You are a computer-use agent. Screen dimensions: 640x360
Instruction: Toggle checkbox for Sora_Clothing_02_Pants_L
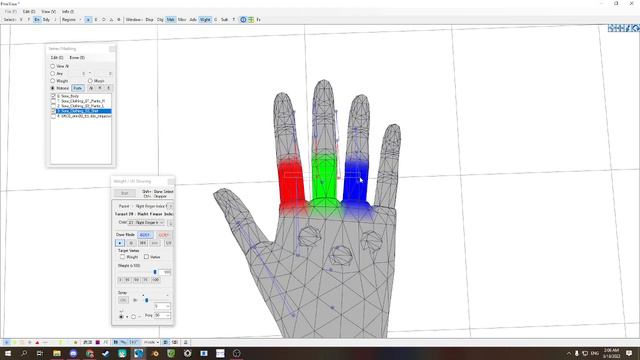pyautogui.click(x=53, y=106)
